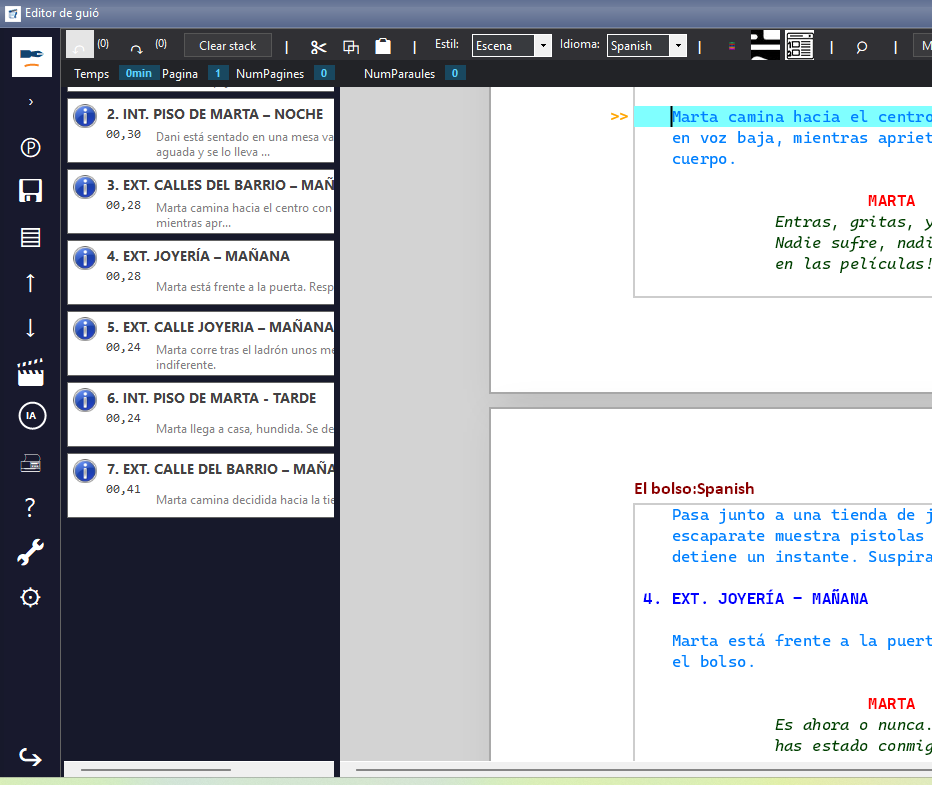Open the IA assistant icon
Screen dimensions: 932x785
point(32,416)
